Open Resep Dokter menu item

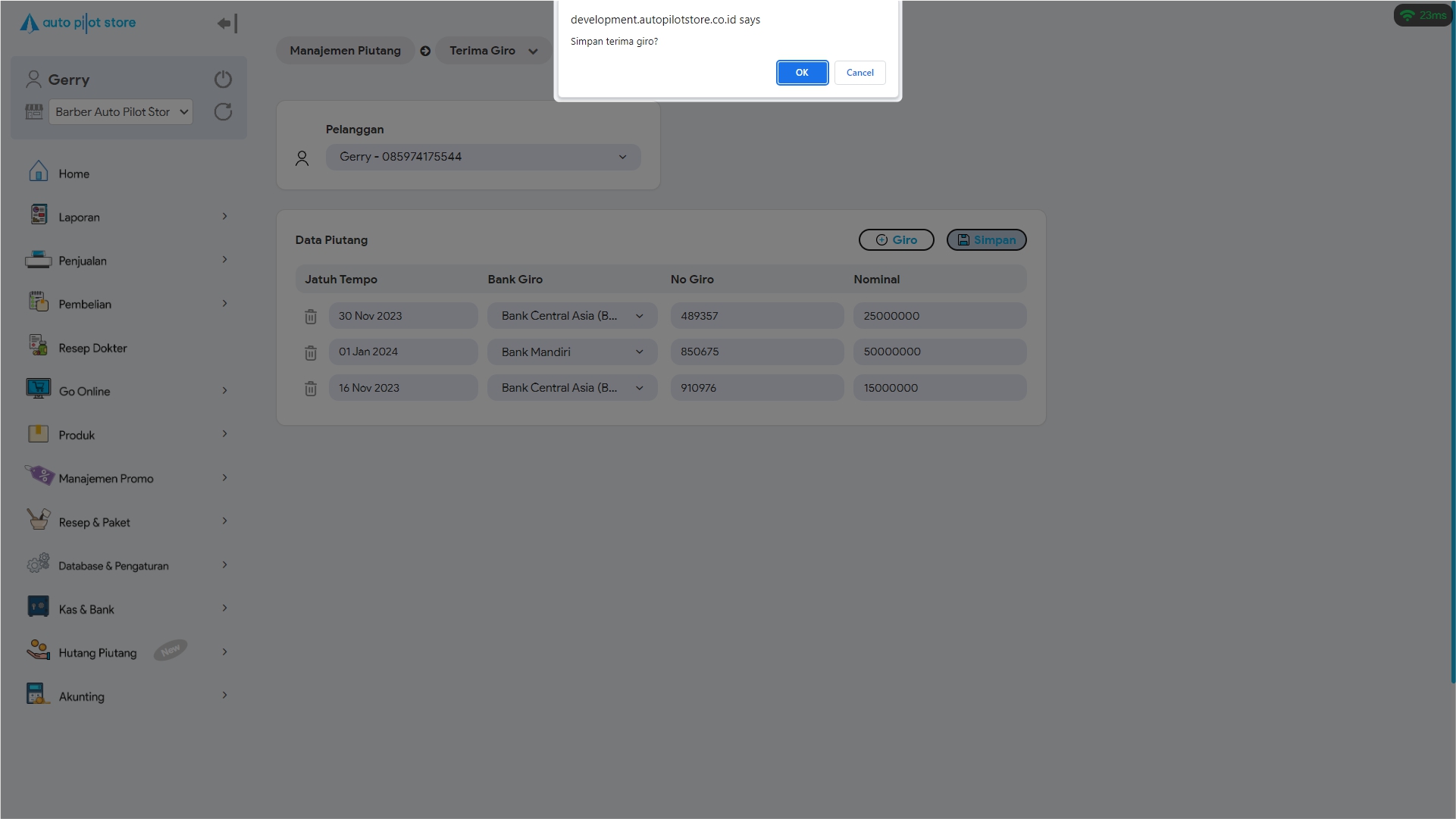point(92,348)
